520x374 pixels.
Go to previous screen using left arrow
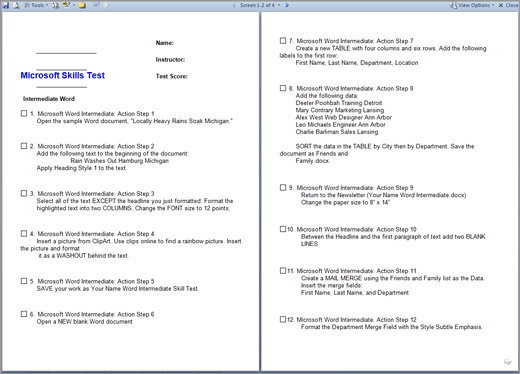click(233, 5)
